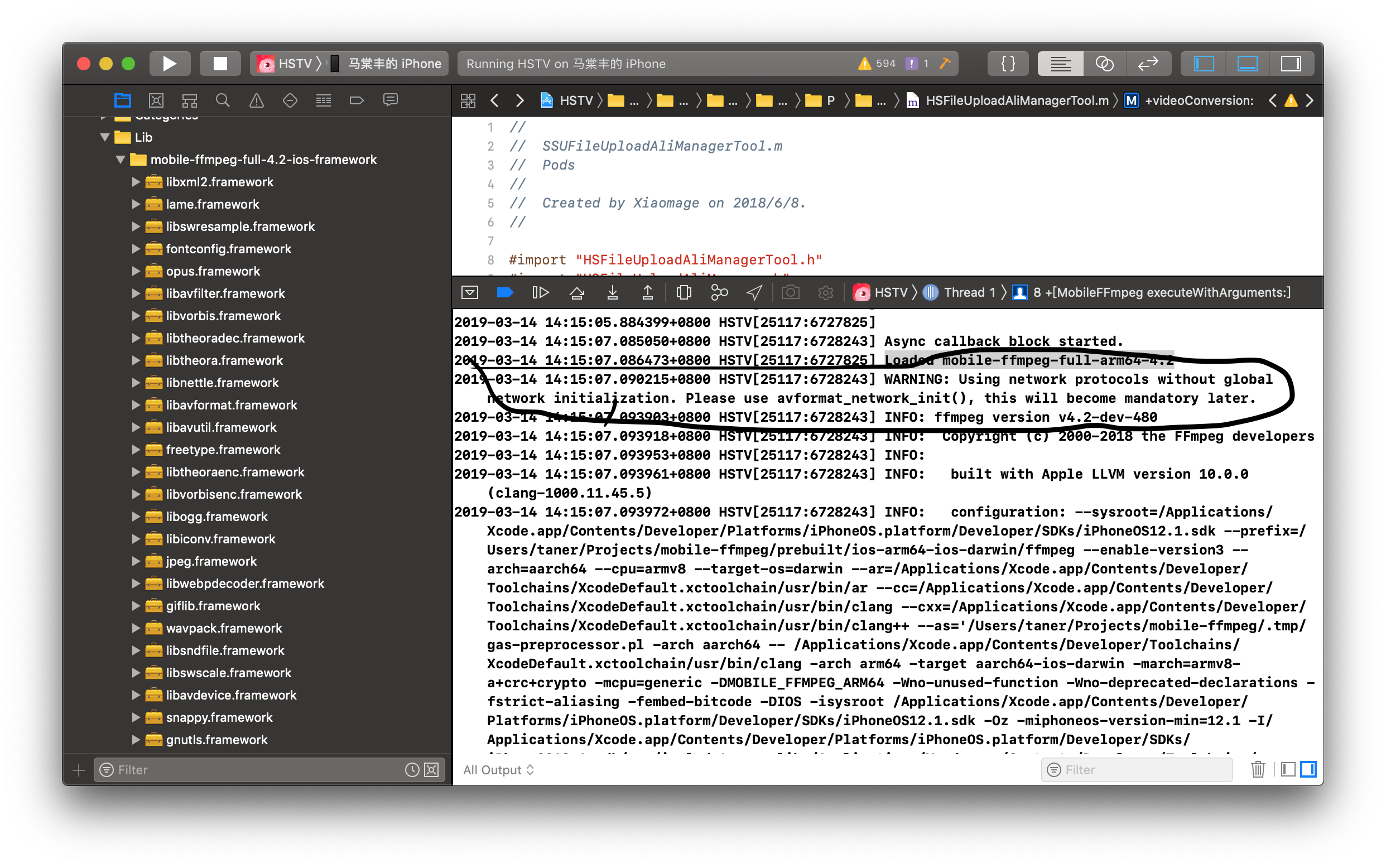Screen dimensions: 1386x868
Task: Open the Issue navigator warning triangle icon
Action: pyautogui.click(x=256, y=100)
